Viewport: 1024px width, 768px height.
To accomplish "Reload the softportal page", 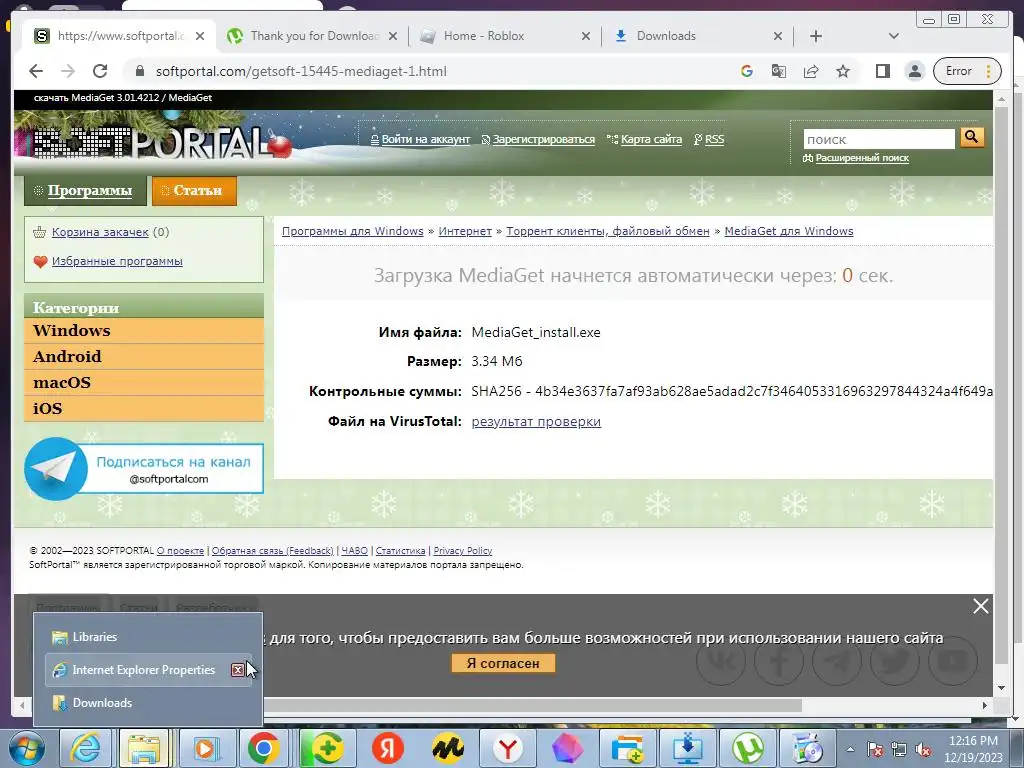I will [100, 71].
